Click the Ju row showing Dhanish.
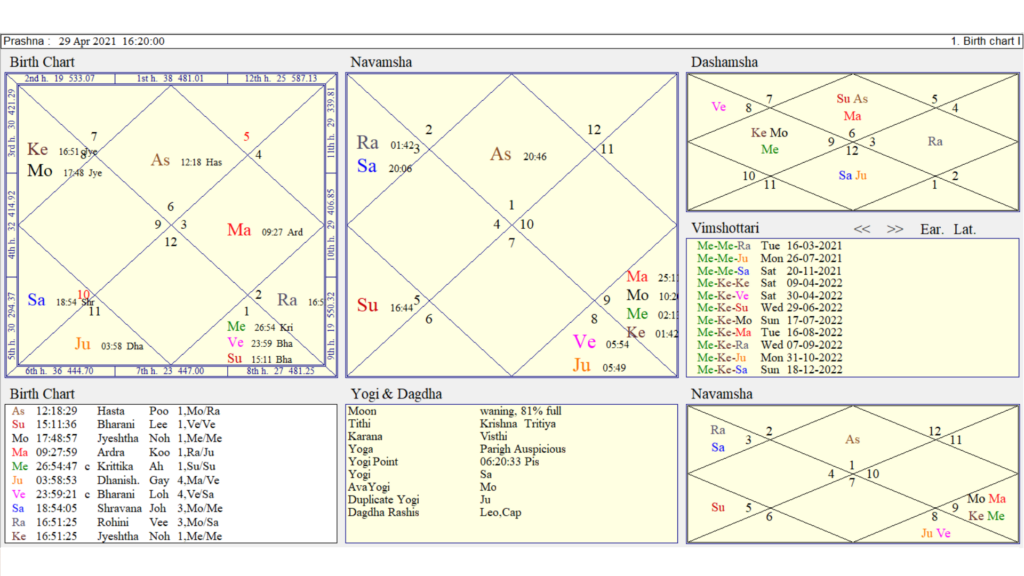Viewport: 1024px width, 576px height. pyautogui.click(x=115, y=480)
